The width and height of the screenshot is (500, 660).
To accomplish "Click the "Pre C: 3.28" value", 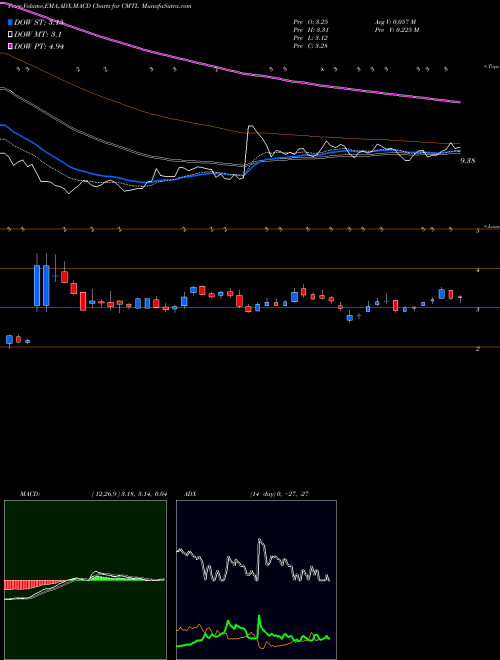I will pyautogui.click(x=311, y=46).
